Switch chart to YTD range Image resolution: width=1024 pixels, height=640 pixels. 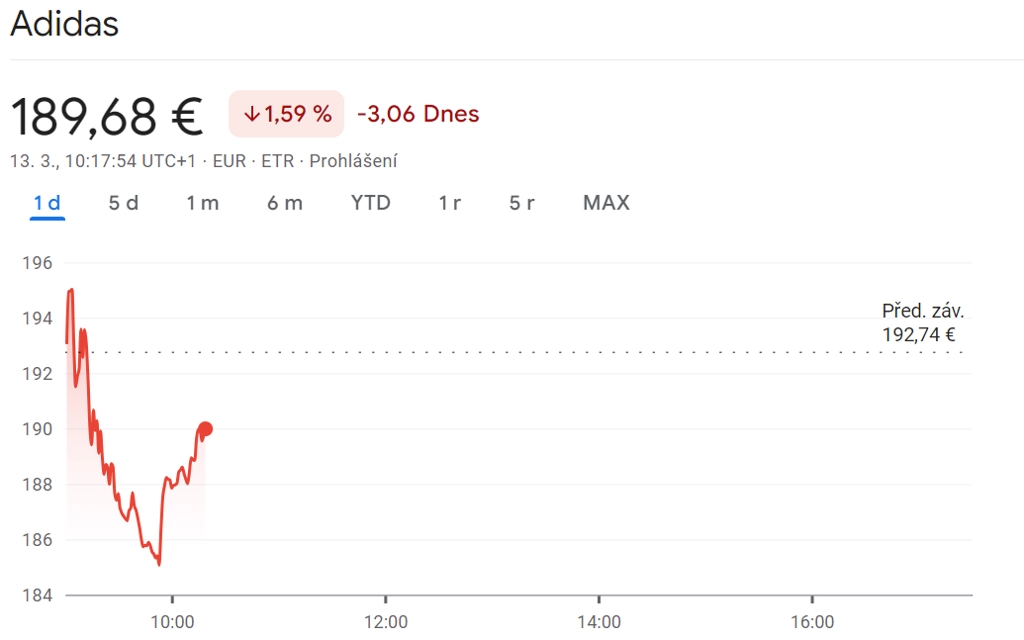(370, 203)
